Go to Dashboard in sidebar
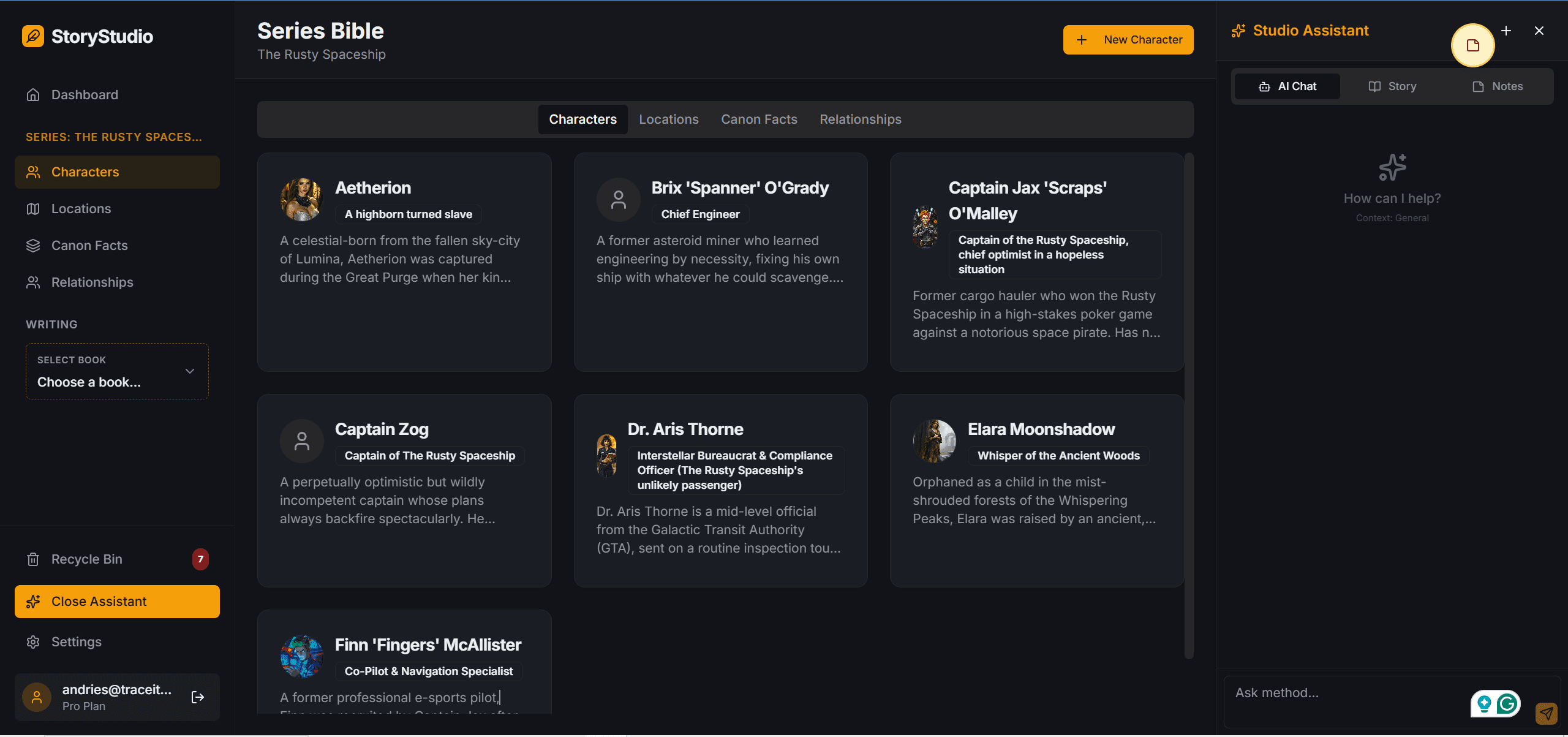Viewport: 1568px width, 737px height. click(x=85, y=94)
